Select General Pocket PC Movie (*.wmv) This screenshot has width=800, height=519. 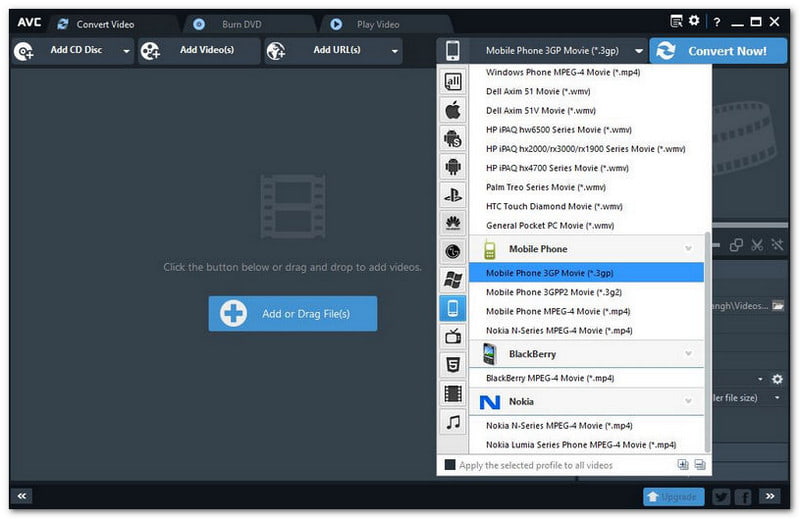pyautogui.click(x=587, y=225)
